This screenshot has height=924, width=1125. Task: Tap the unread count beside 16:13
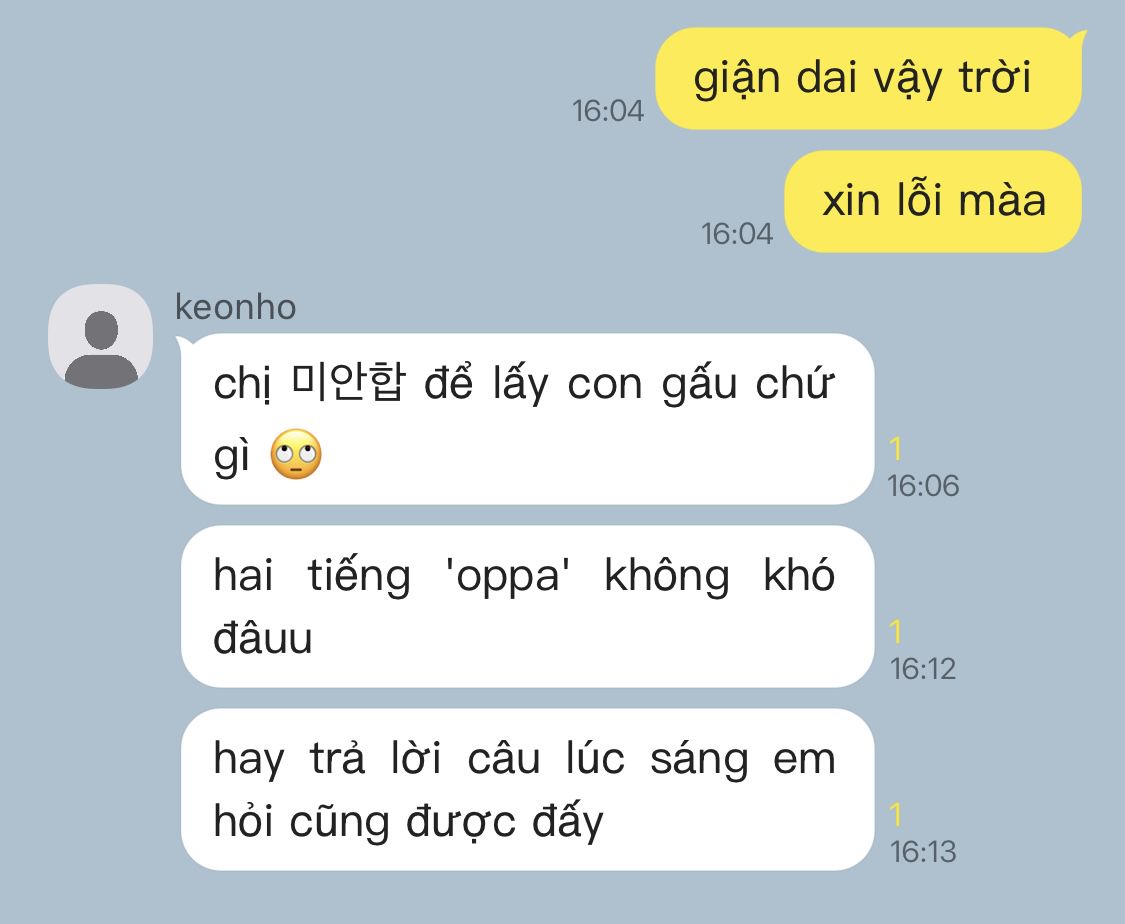[x=895, y=815]
